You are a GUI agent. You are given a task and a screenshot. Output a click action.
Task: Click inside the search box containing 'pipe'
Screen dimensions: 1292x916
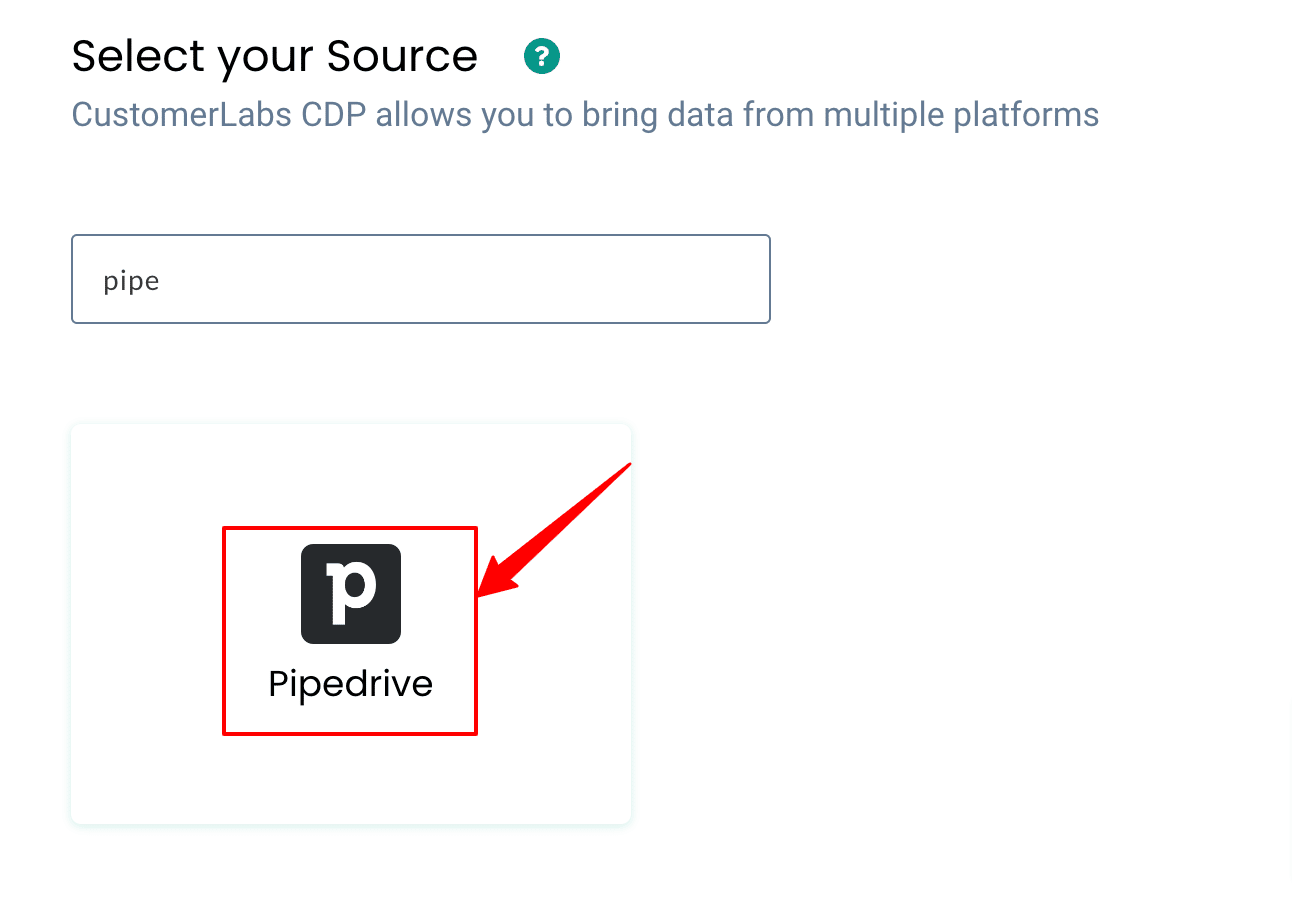pyautogui.click(x=420, y=279)
